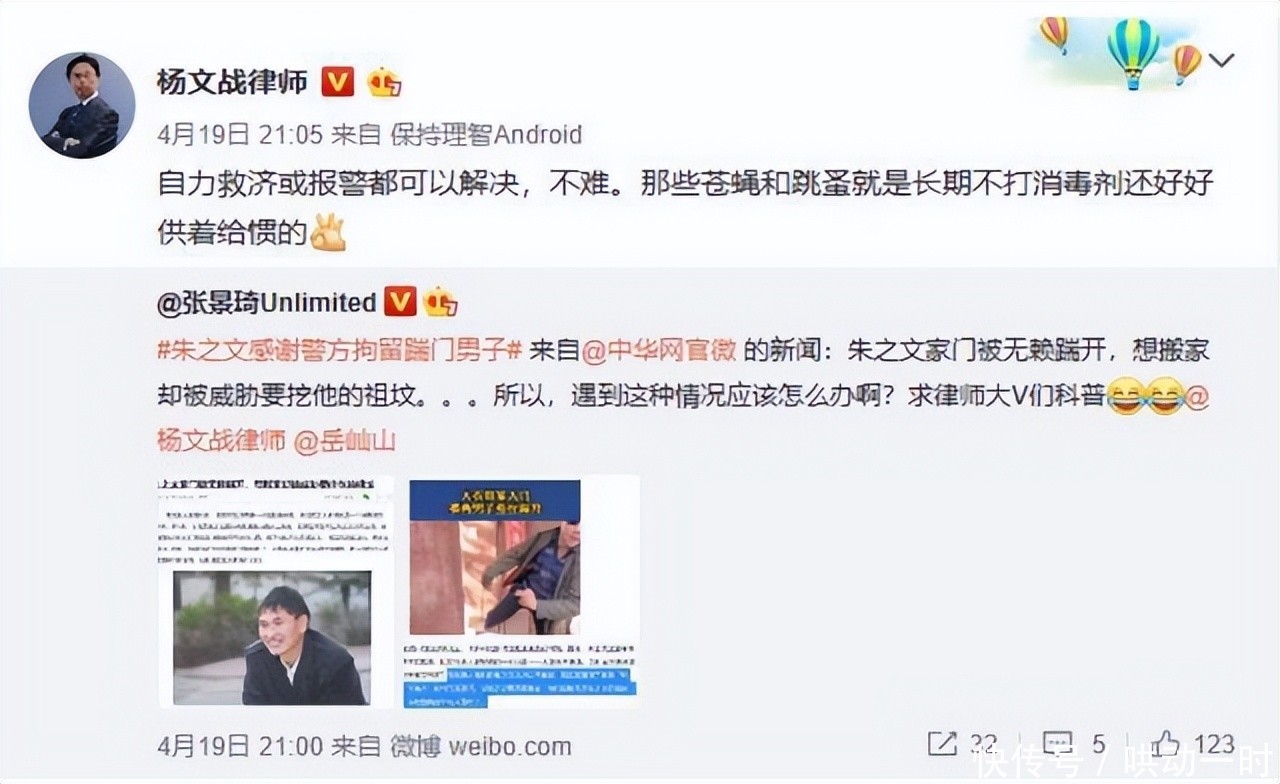Open 杨文战律师 username link
Screen dimensions: 1280x784
(x=232, y=82)
